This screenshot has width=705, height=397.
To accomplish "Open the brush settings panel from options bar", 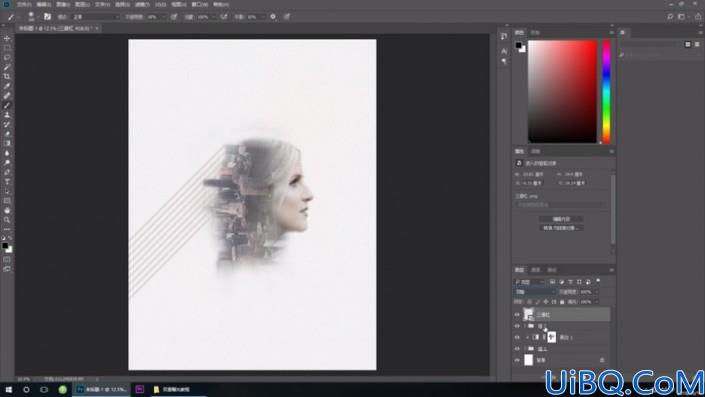I will click(x=47, y=17).
